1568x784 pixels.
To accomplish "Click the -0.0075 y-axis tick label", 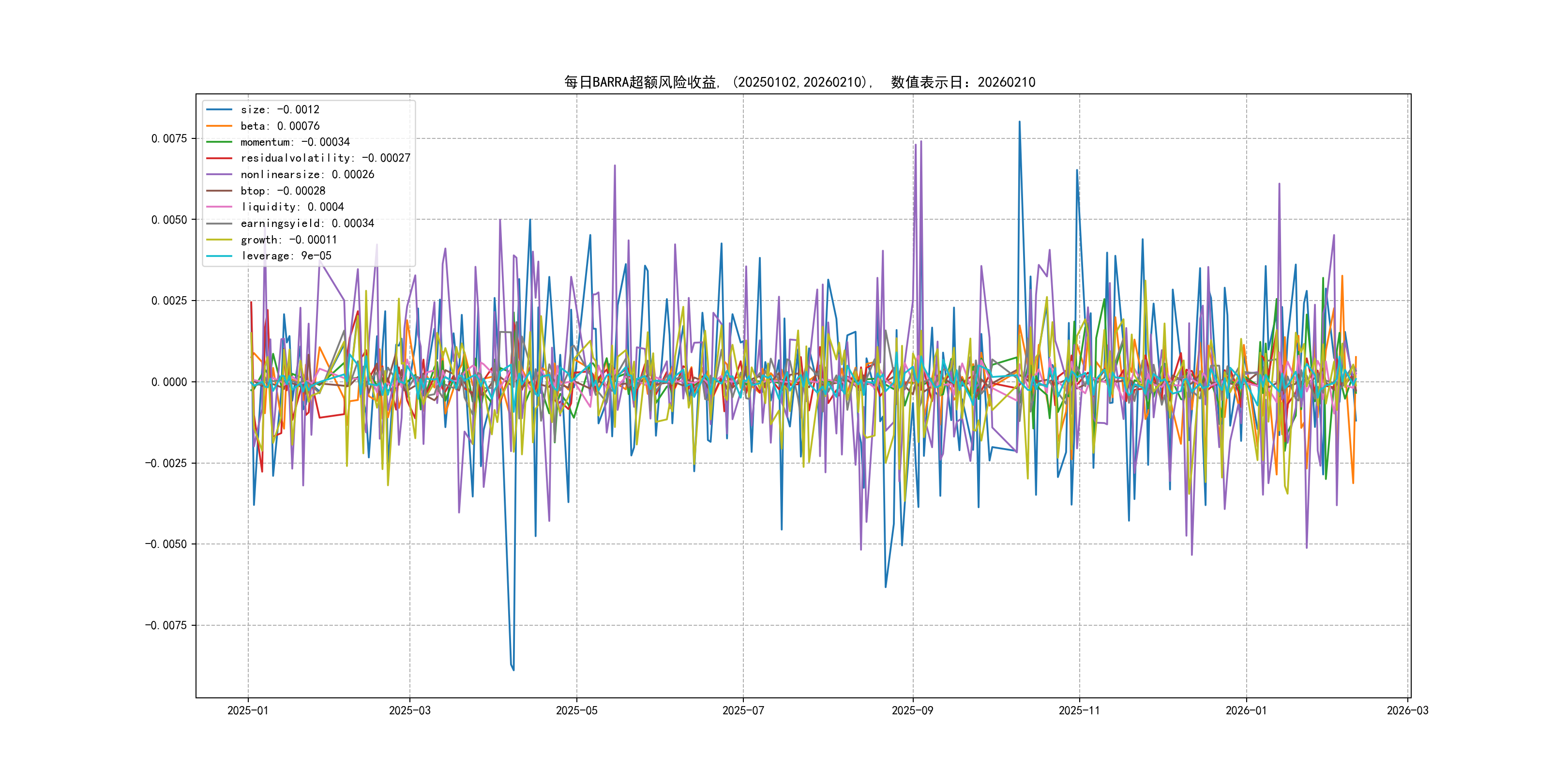I will tap(166, 626).
